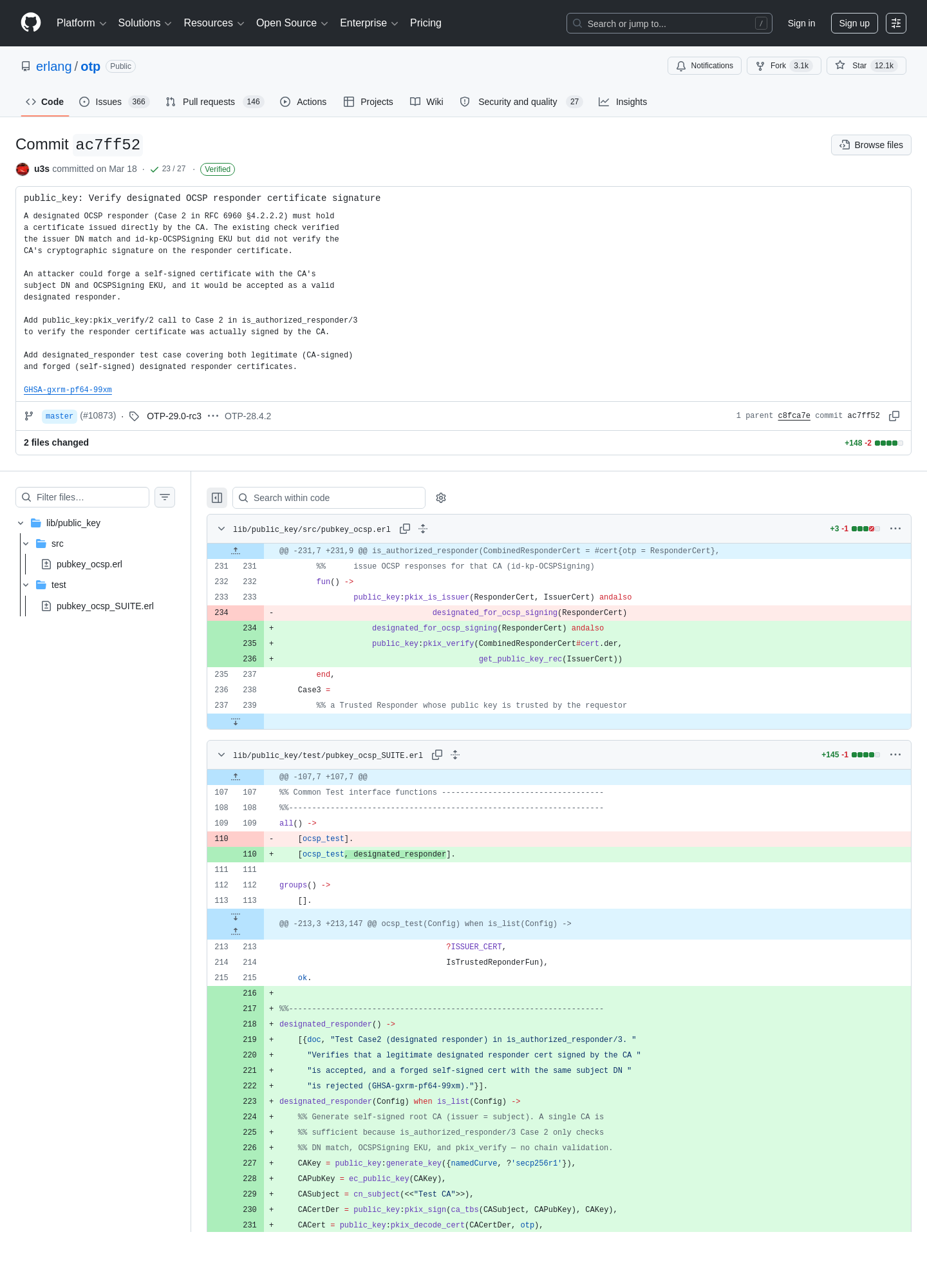Open the diff view settings gear
The width and height of the screenshot is (927, 1288).
(x=441, y=498)
